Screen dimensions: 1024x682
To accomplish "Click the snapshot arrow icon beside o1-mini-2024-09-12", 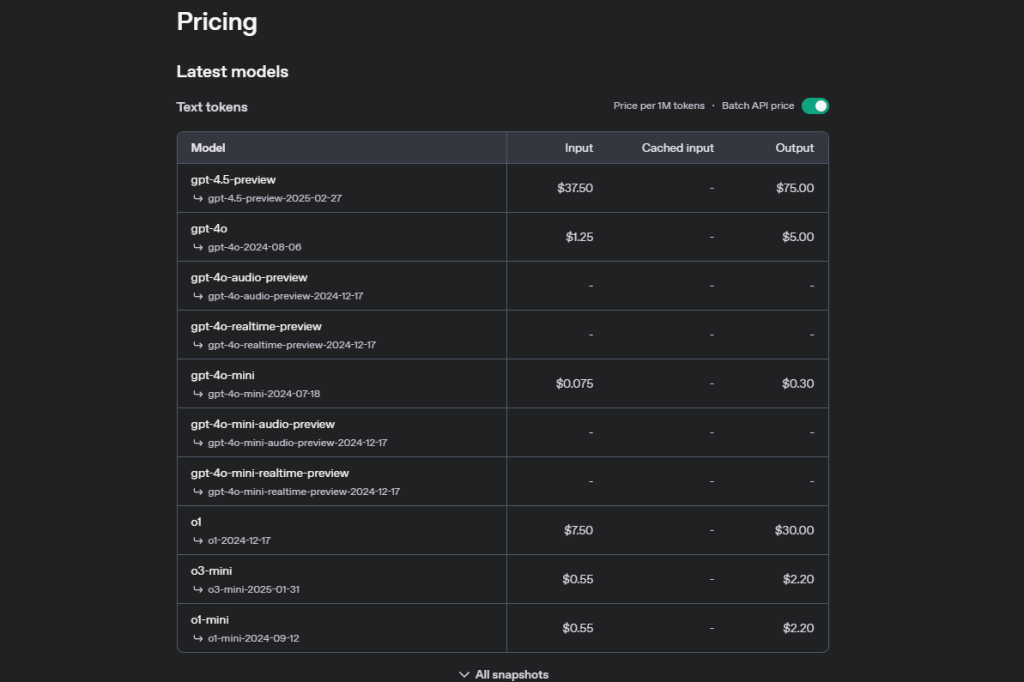I will [197, 639].
